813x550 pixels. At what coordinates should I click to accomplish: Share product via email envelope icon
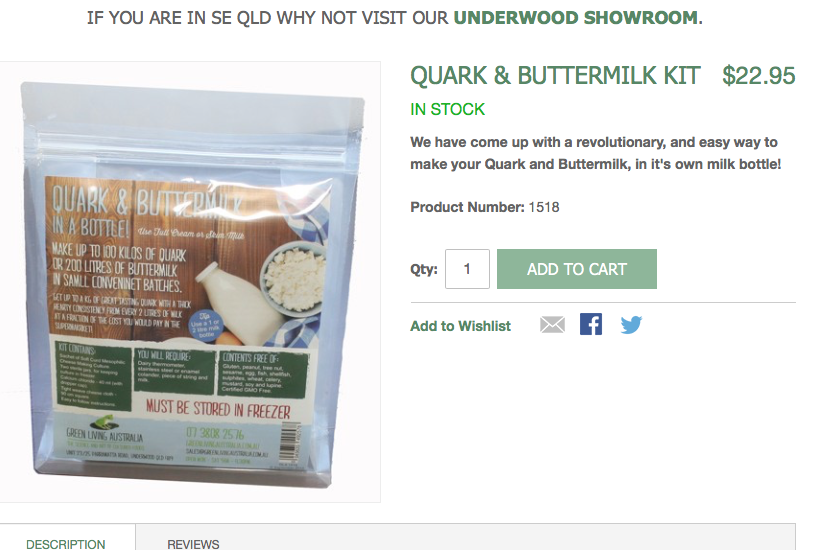click(552, 325)
